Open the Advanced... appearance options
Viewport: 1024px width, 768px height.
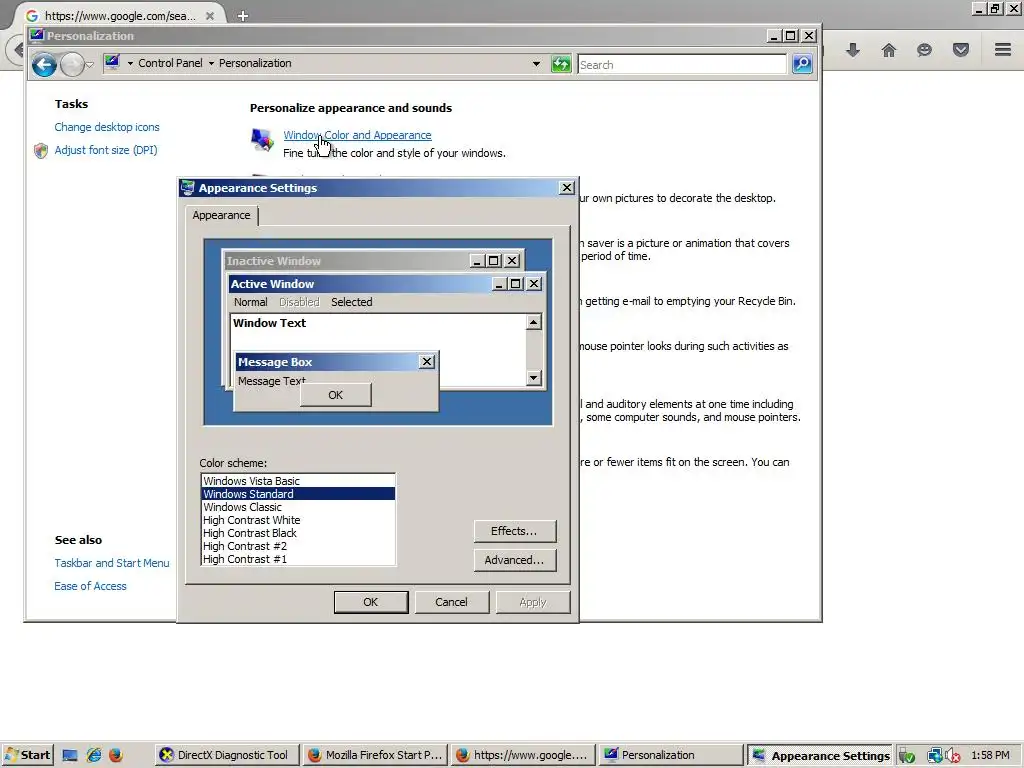(x=515, y=560)
